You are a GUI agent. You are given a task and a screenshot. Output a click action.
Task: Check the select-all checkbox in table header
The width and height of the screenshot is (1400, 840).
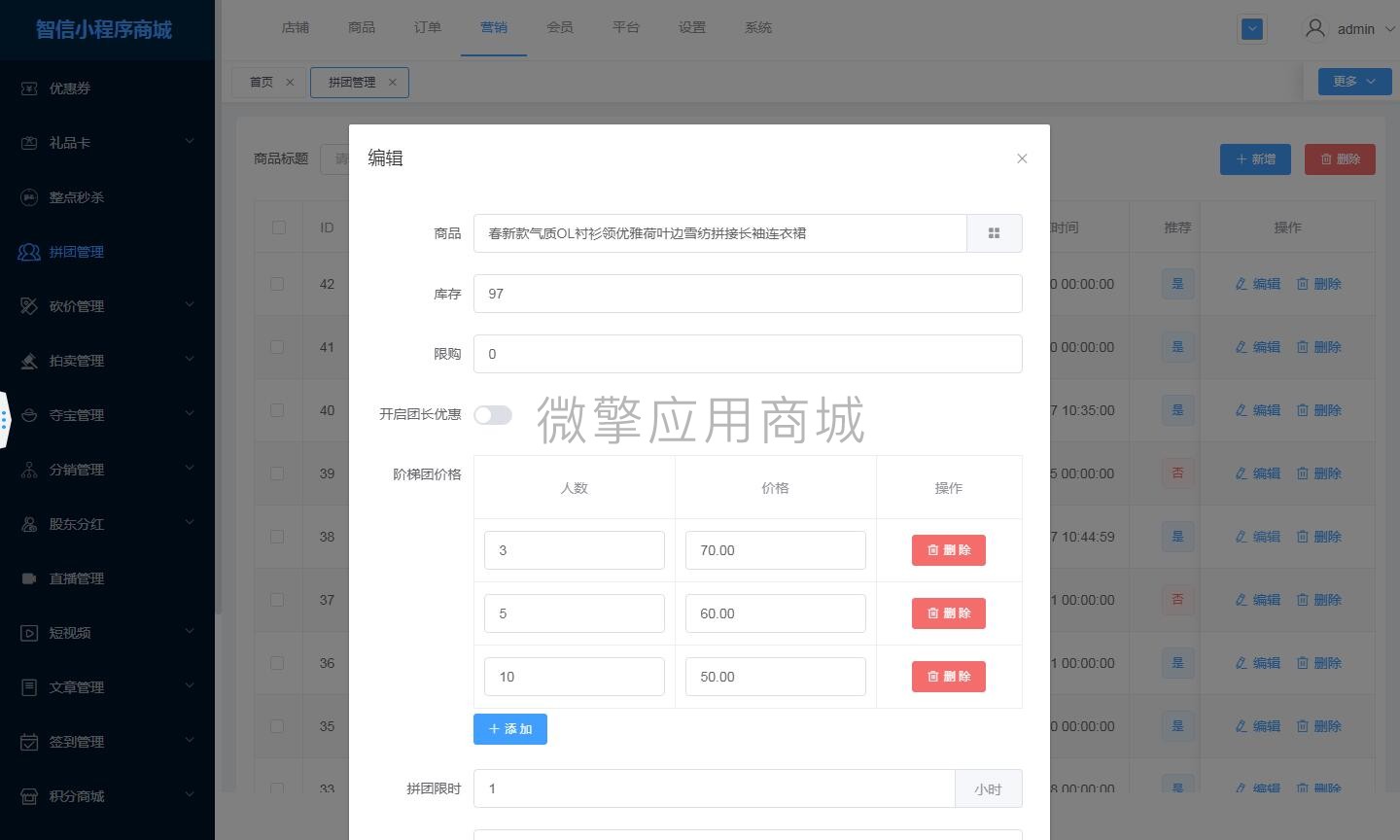coord(279,227)
